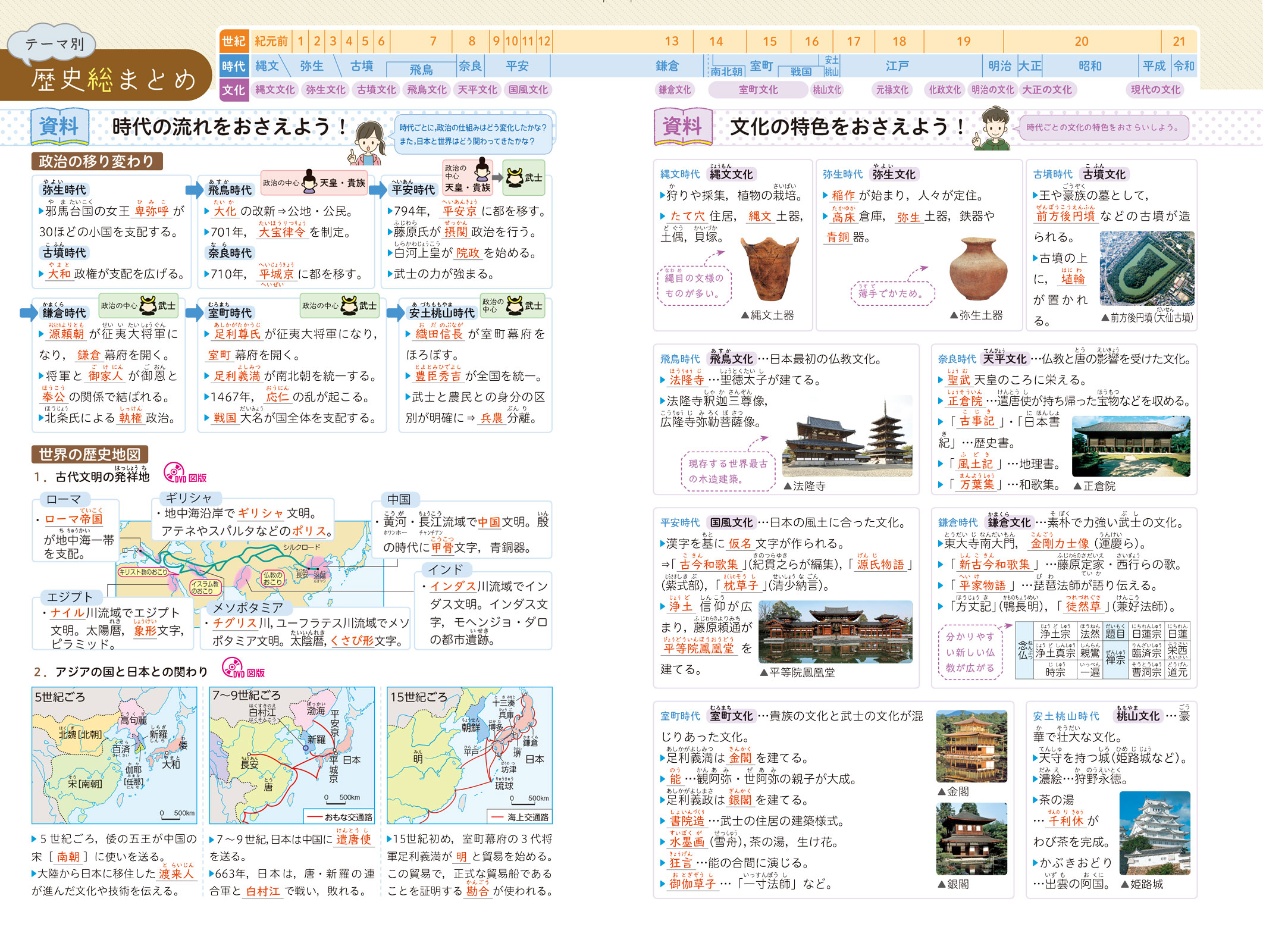Click the シルクロード label on the map

(x=302, y=547)
